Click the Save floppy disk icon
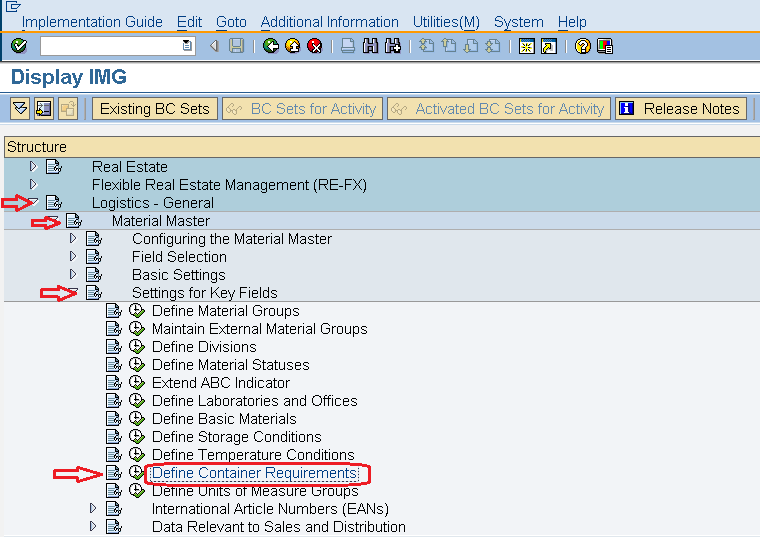Image resolution: width=760 pixels, height=537 pixels. click(x=237, y=46)
